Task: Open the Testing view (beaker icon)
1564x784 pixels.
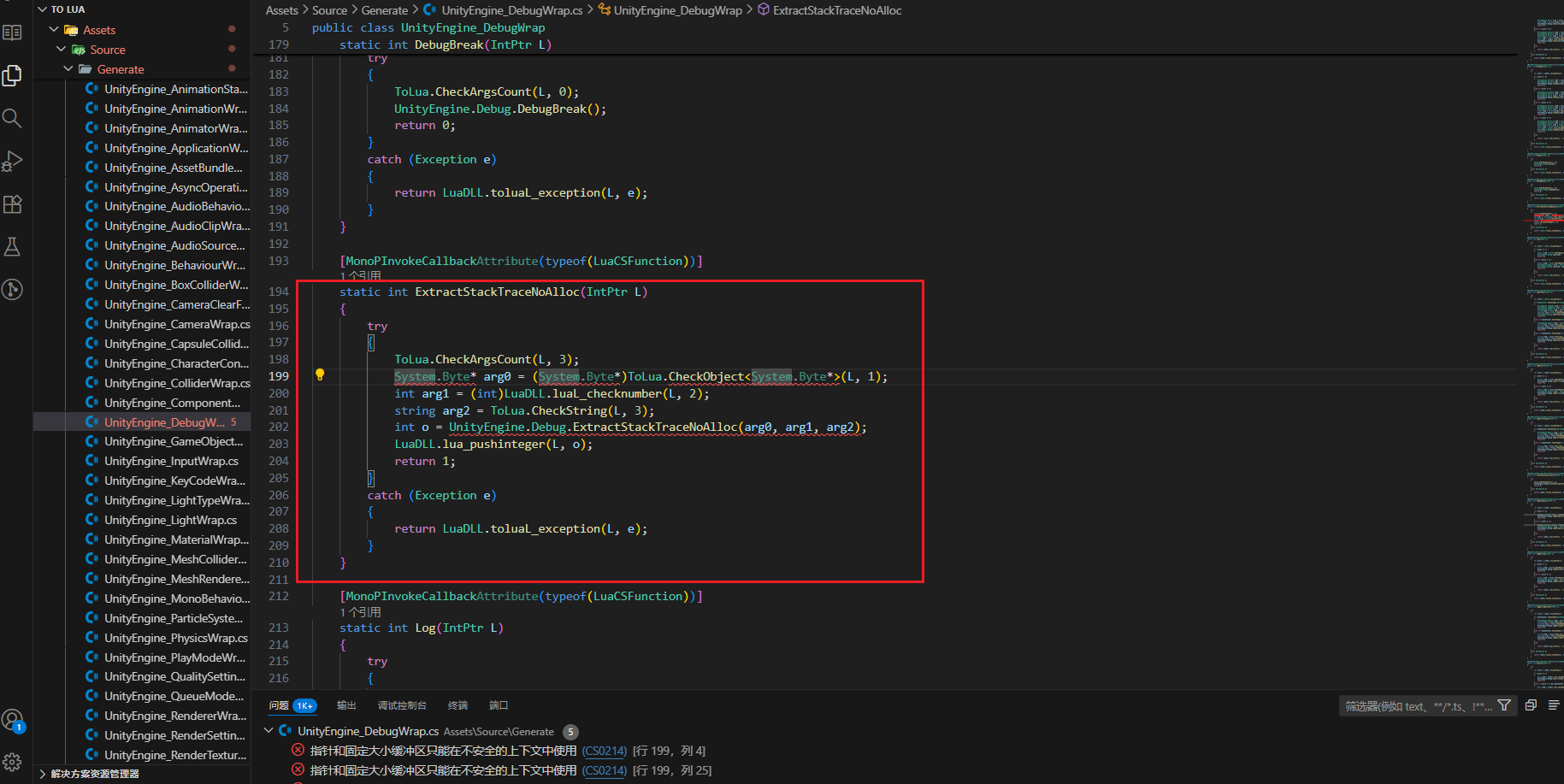Action: click(12, 246)
